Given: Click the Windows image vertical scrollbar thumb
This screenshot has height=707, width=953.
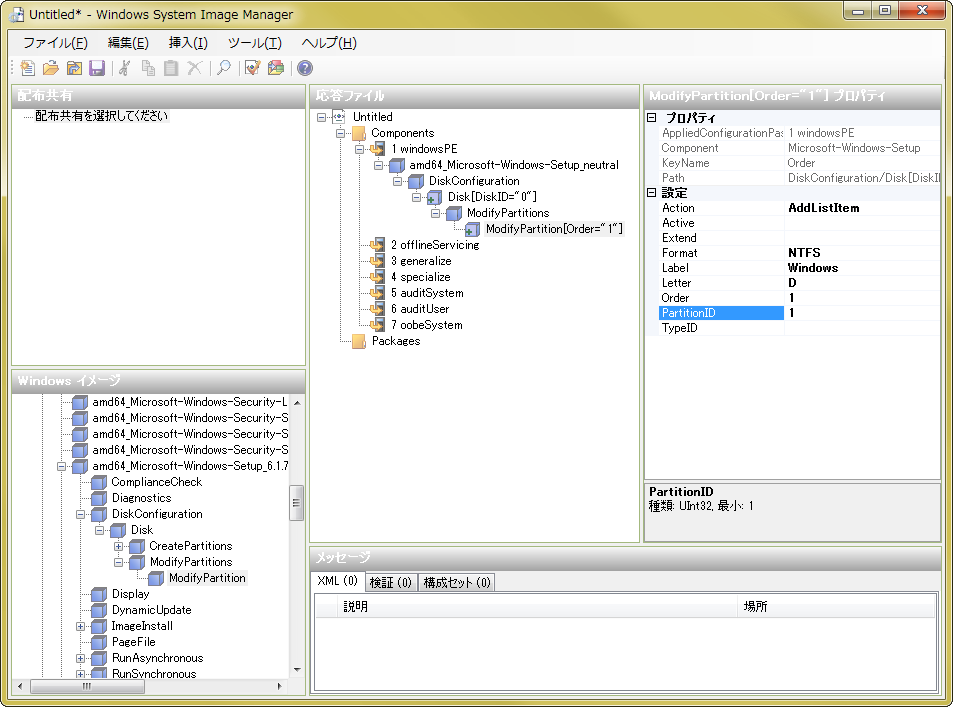Looking at the screenshot, I should pos(297,503).
